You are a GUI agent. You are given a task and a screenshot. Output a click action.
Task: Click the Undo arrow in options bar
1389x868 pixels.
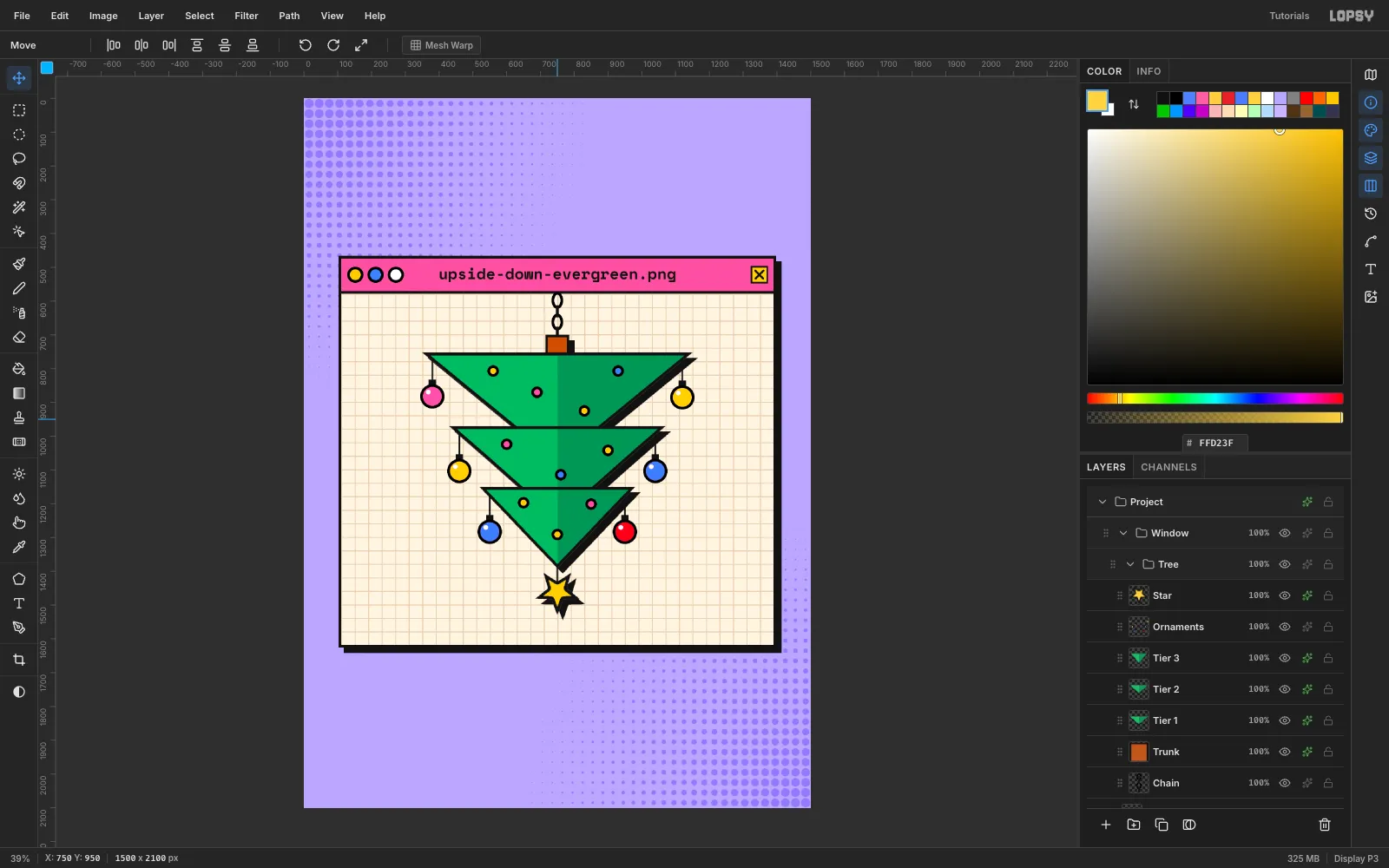pyautogui.click(x=306, y=45)
